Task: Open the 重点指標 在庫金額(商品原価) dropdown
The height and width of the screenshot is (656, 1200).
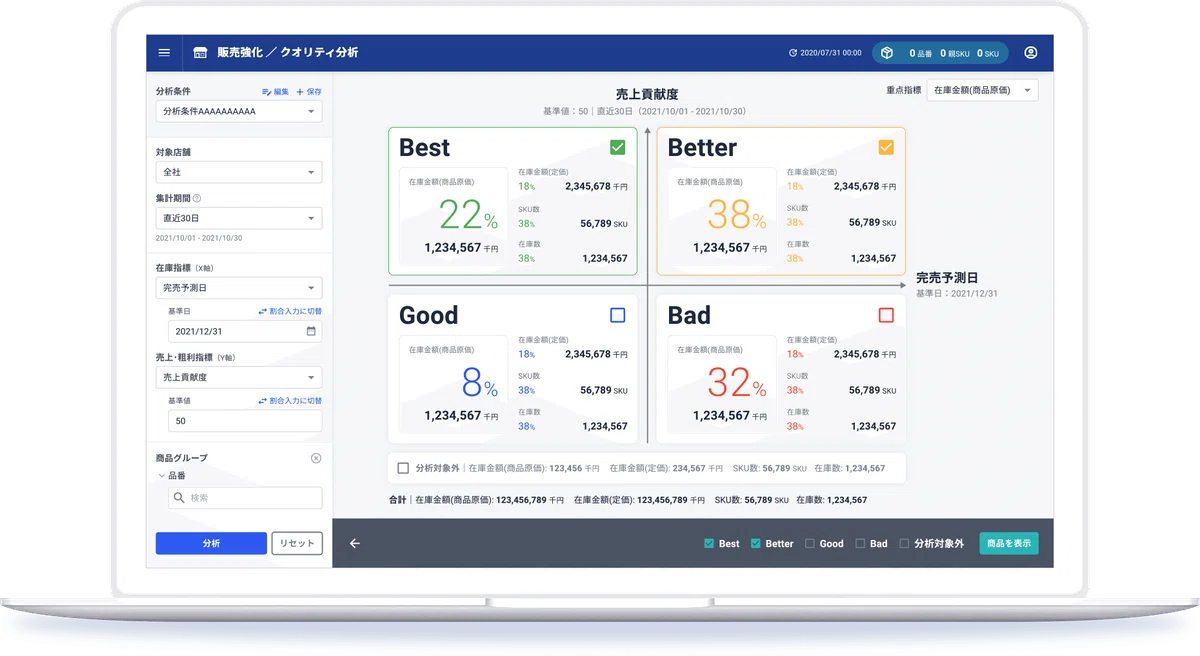Action: point(983,90)
